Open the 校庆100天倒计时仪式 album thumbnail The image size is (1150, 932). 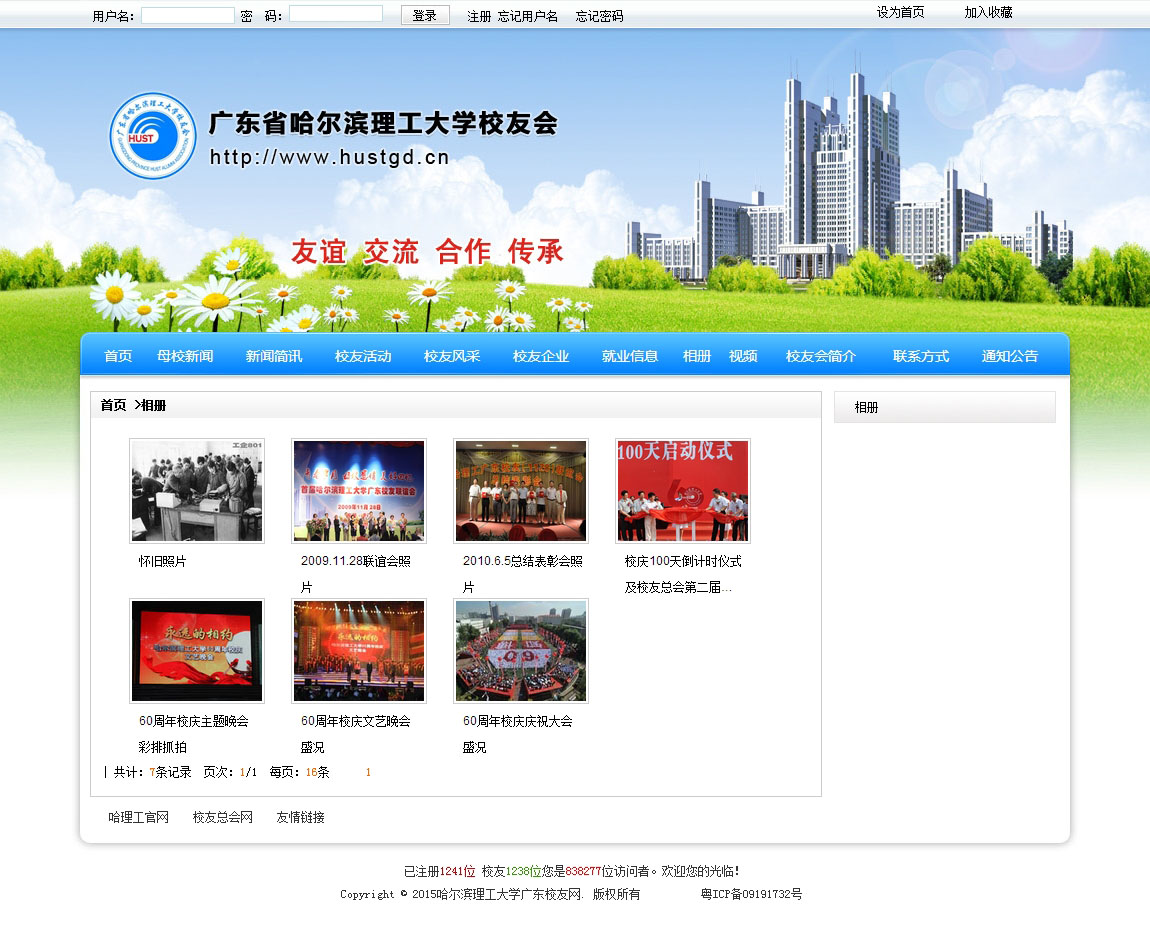click(x=683, y=491)
